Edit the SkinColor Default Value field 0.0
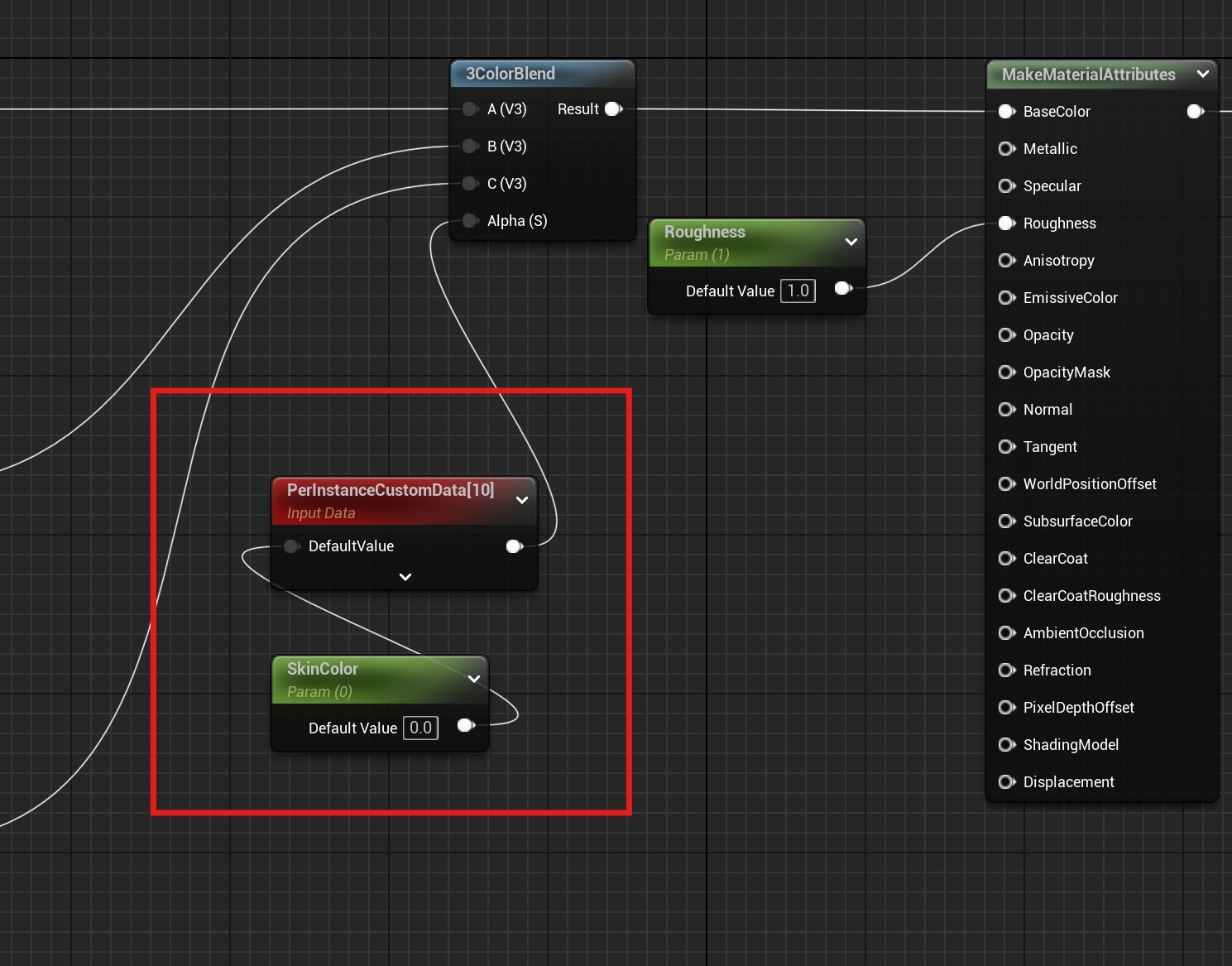Viewport: 1232px width, 966px height. point(420,728)
